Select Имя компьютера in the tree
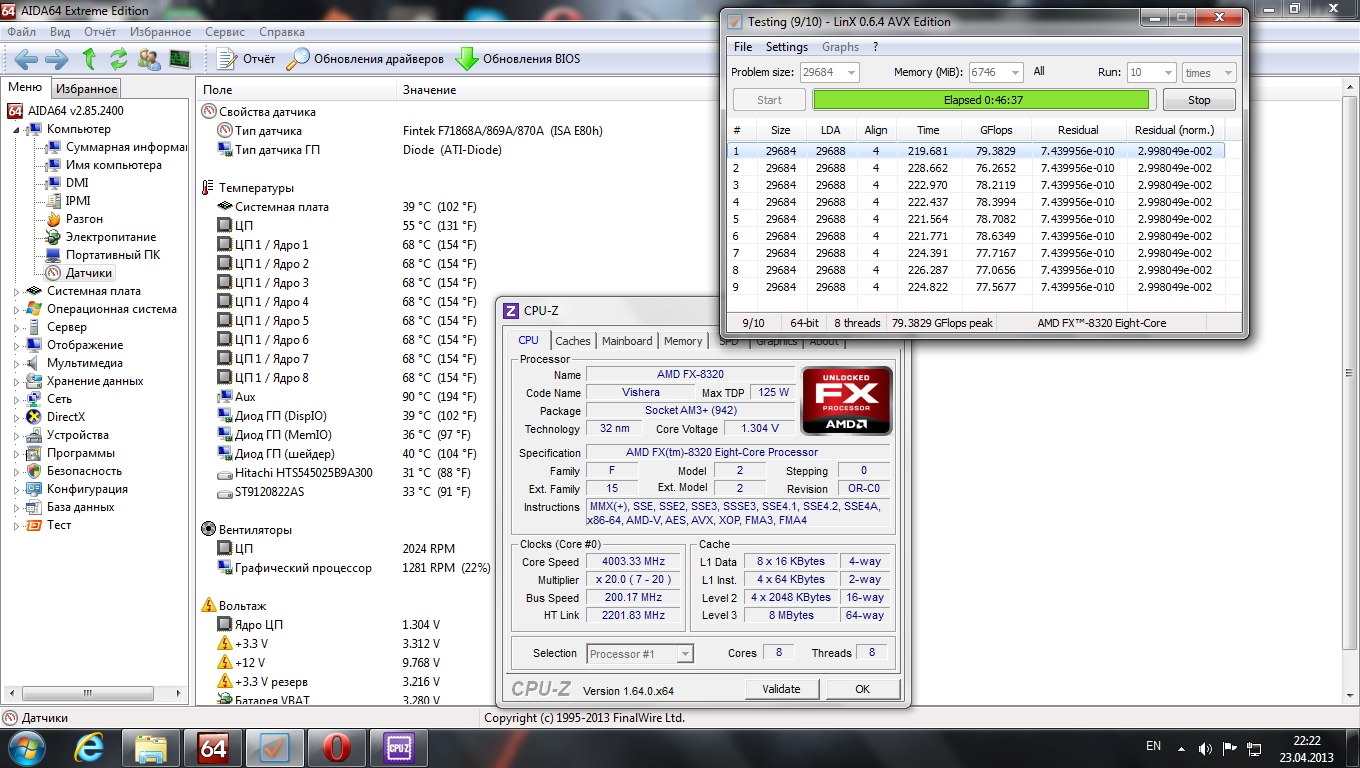1360x768 pixels. [x=103, y=165]
